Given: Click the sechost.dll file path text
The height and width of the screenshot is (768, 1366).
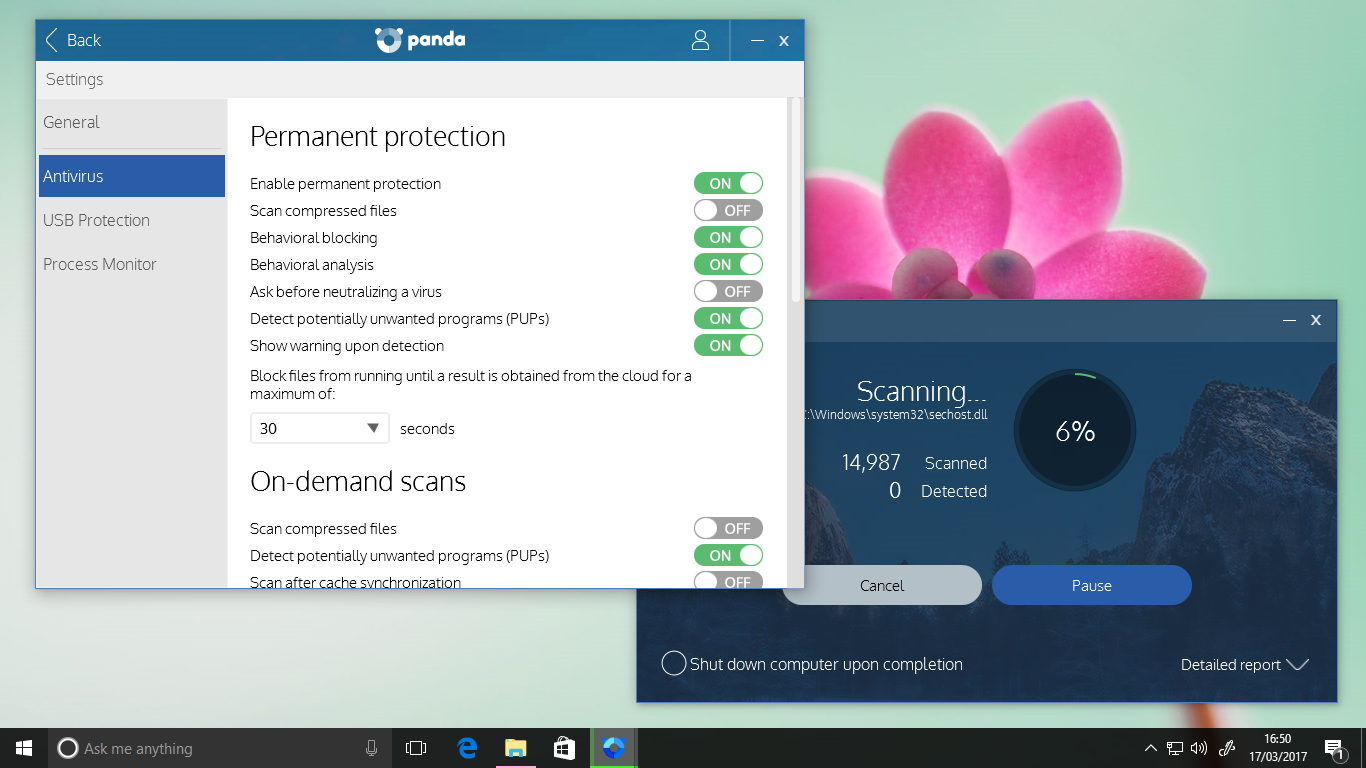Looking at the screenshot, I should click(897, 414).
